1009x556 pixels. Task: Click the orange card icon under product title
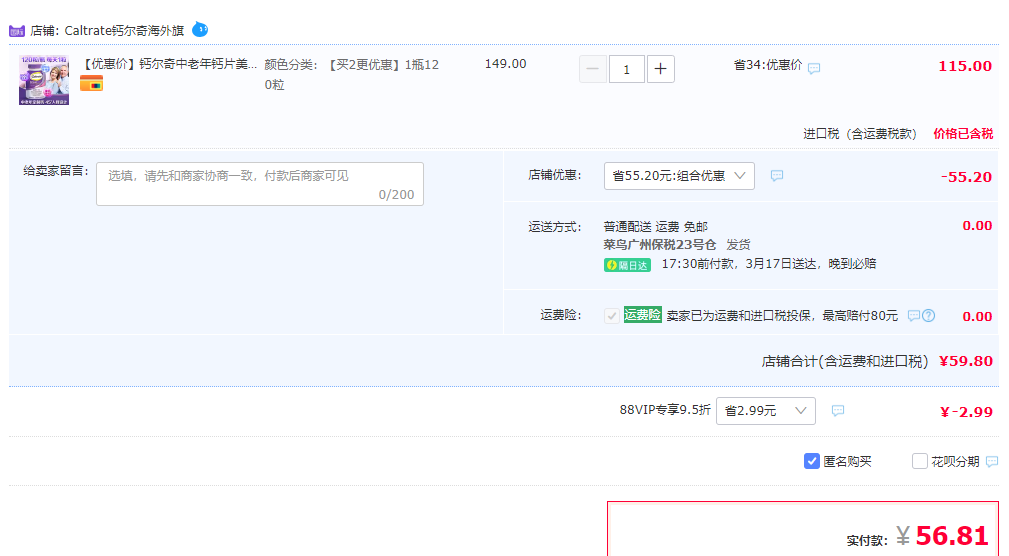tap(91, 84)
